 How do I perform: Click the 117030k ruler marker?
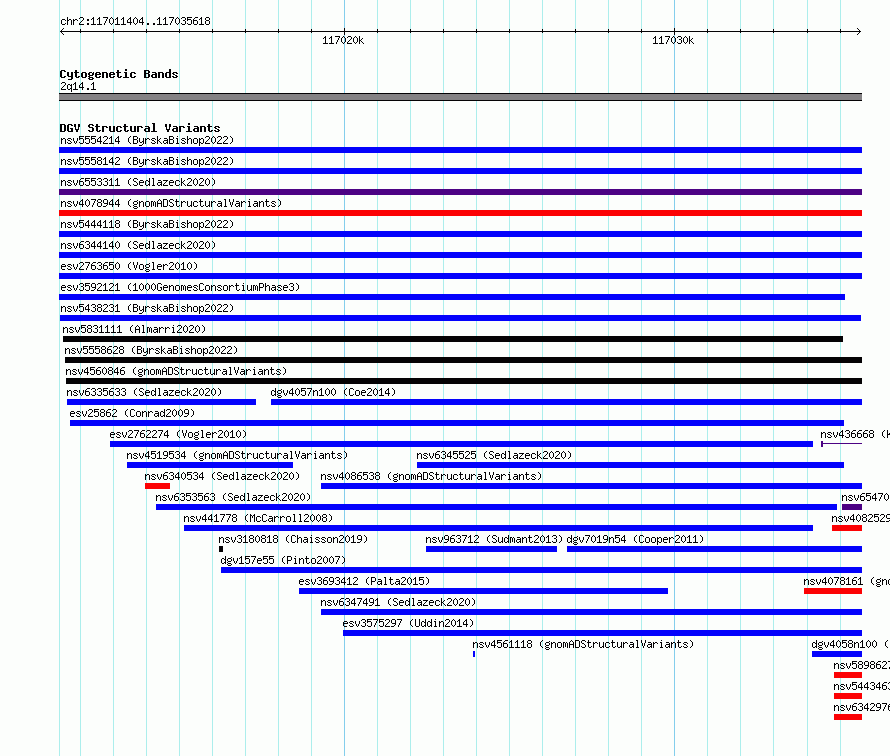[x=673, y=40]
